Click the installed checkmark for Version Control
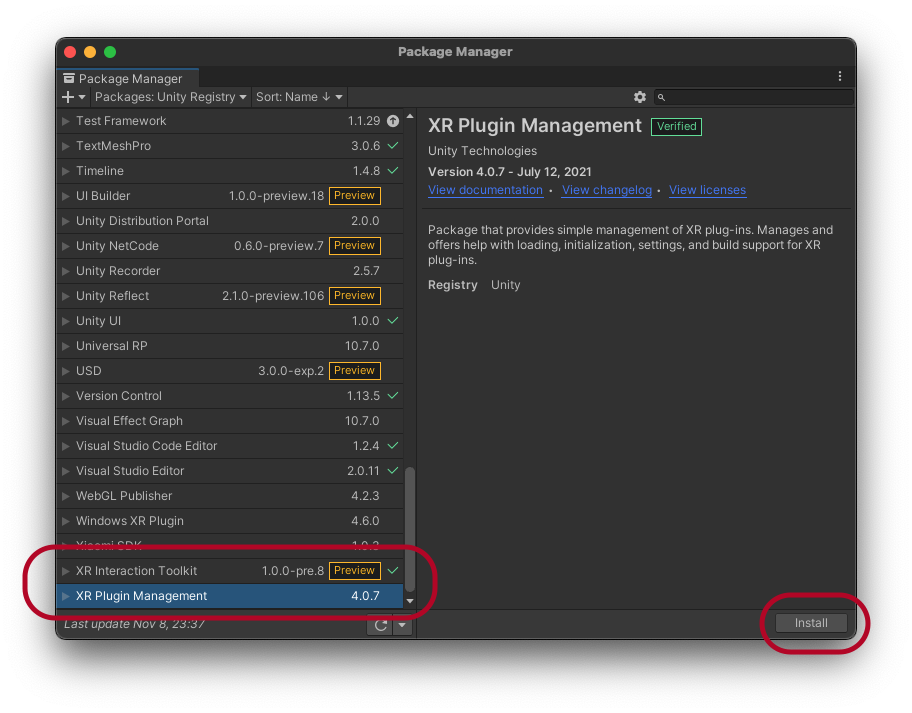912x713 pixels. [393, 395]
